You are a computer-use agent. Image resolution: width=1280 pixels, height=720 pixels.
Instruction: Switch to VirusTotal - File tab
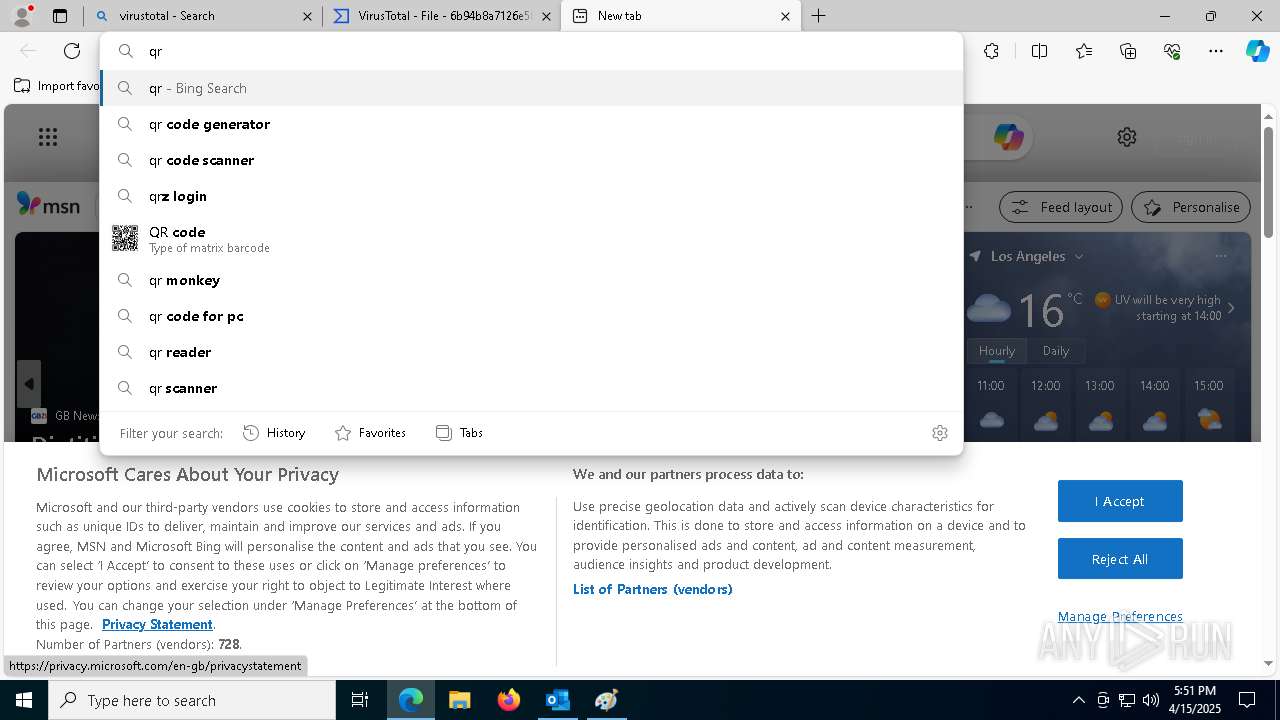point(441,16)
